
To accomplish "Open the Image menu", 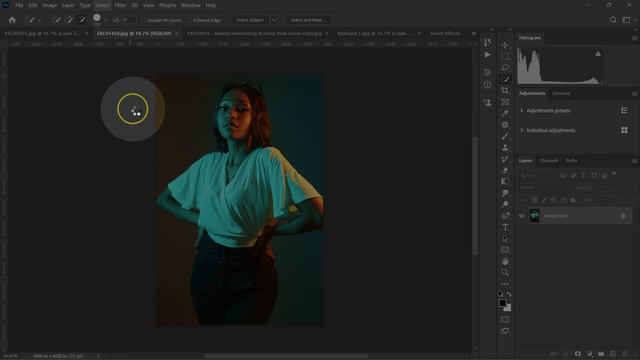I will [x=49, y=5].
